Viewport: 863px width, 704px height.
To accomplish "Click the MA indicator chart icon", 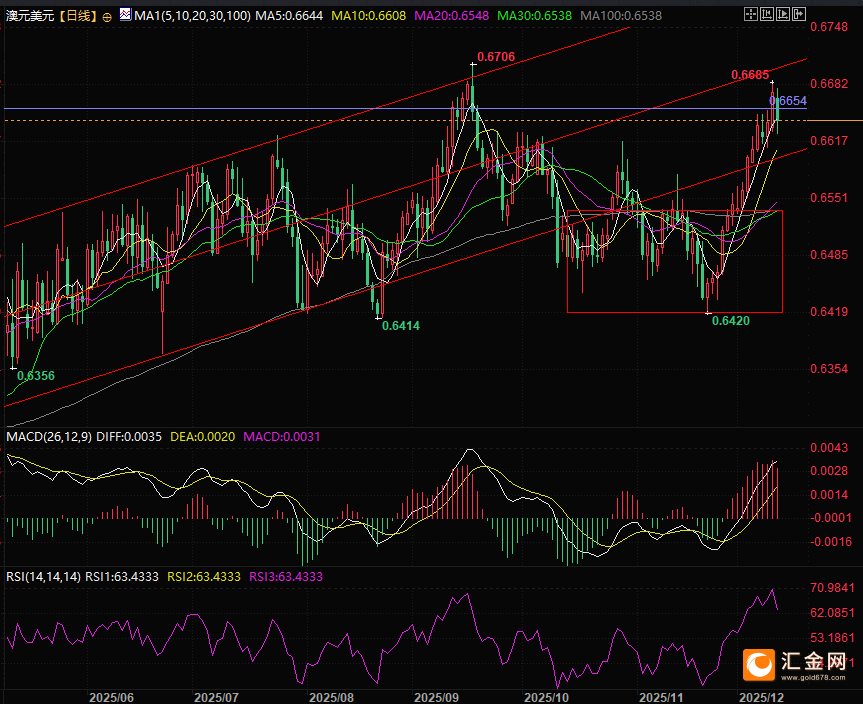I will [x=124, y=16].
